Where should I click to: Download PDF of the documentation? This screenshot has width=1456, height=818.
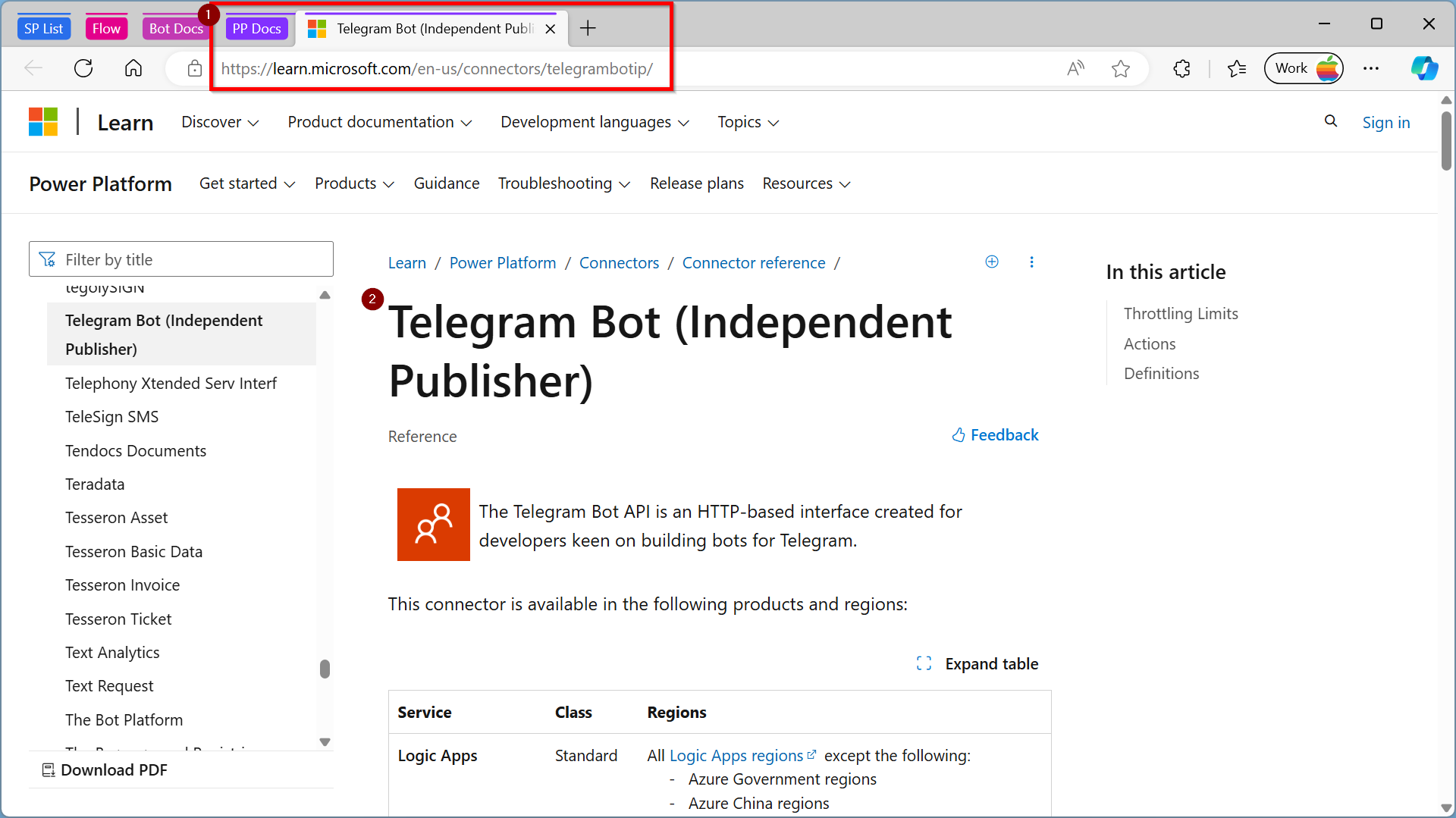tap(105, 770)
